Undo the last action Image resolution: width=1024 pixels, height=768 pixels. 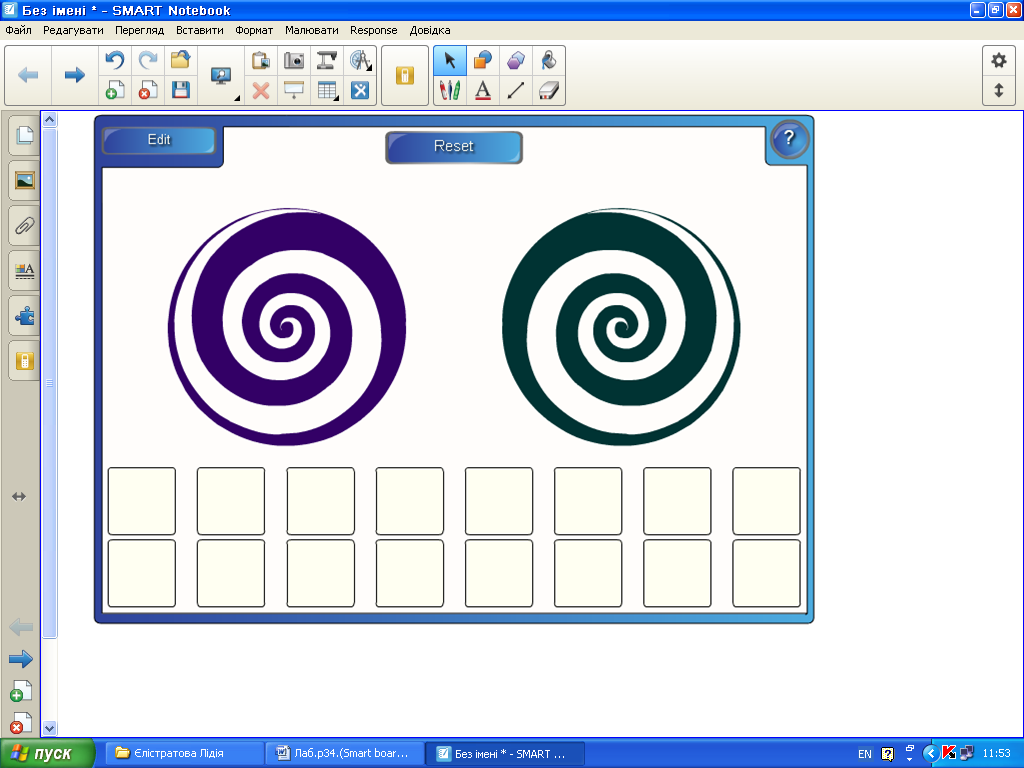click(115, 60)
